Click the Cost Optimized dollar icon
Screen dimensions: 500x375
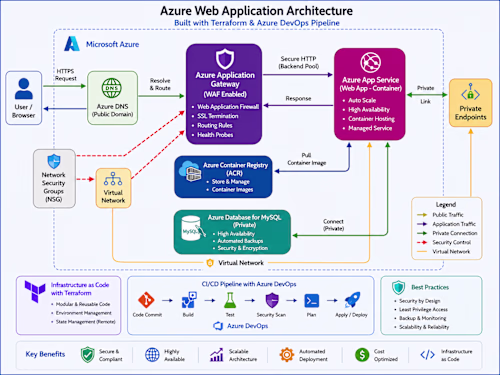pyautogui.click(x=362, y=355)
